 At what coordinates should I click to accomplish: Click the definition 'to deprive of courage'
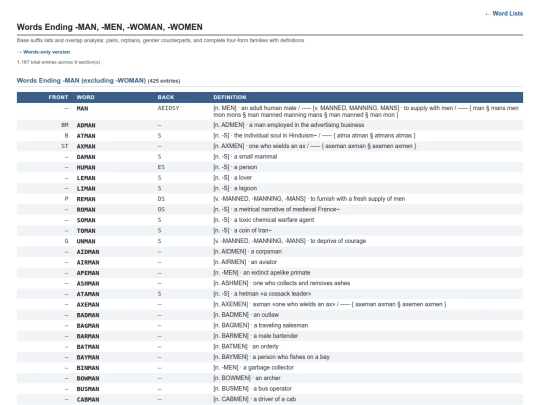click(x=338, y=241)
